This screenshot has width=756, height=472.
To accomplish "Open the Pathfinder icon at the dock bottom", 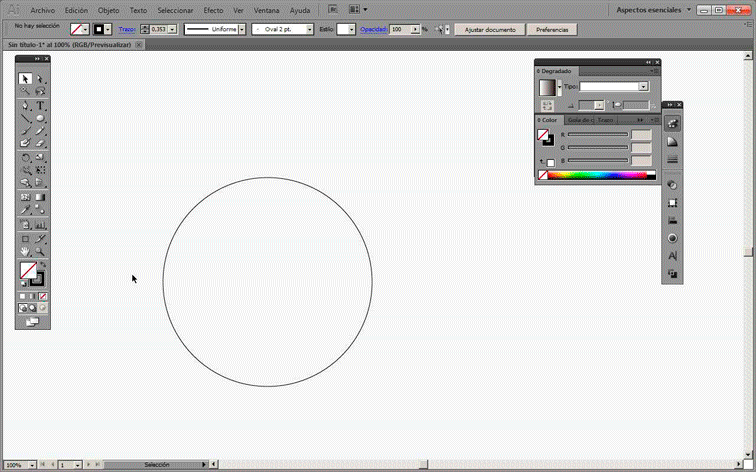I will (x=672, y=274).
